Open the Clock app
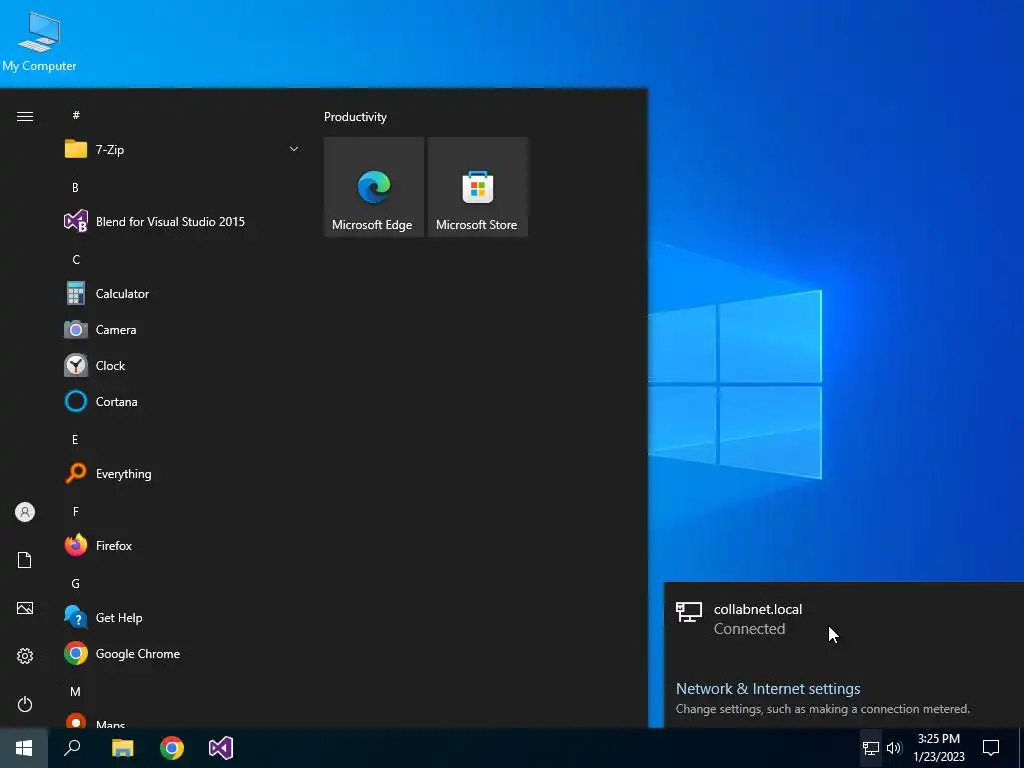The width and height of the screenshot is (1024, 768). (183, 366)
